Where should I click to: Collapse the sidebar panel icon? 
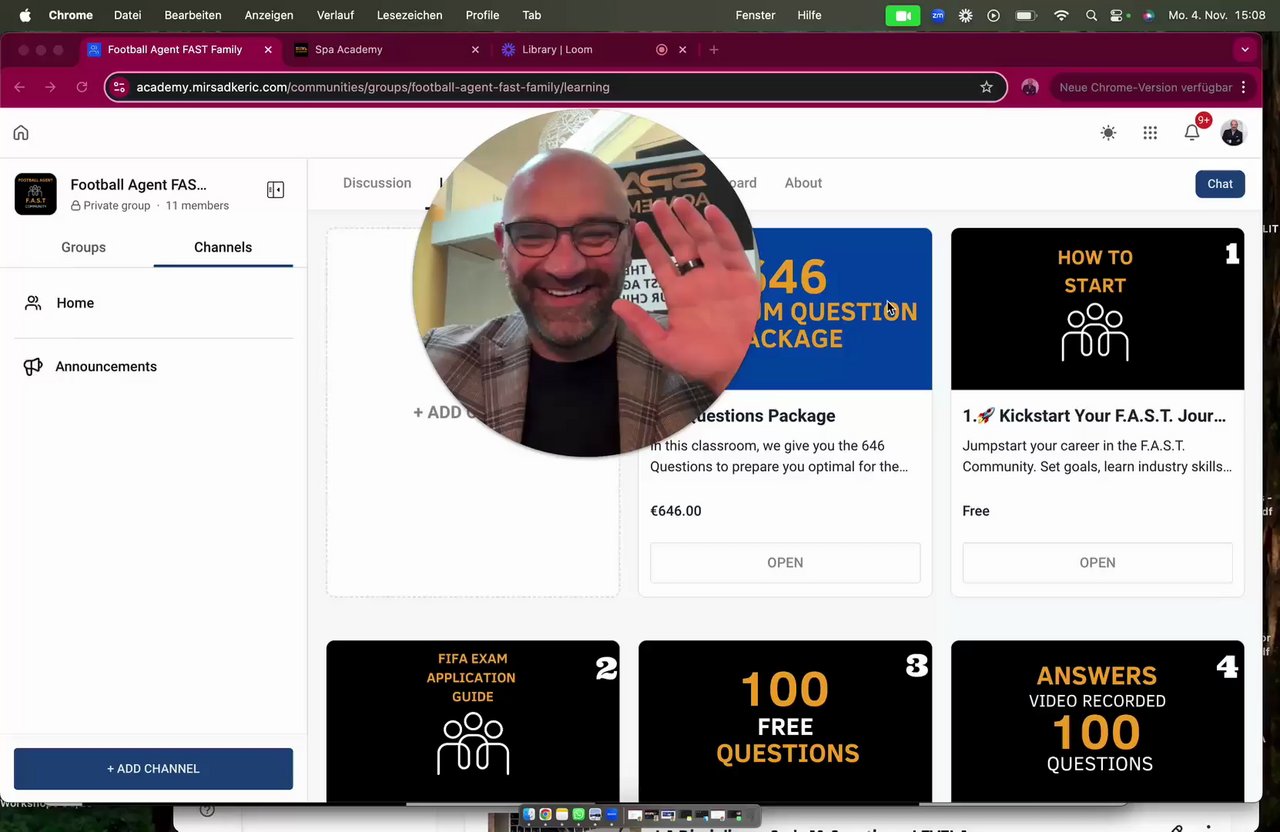(275, 190)
